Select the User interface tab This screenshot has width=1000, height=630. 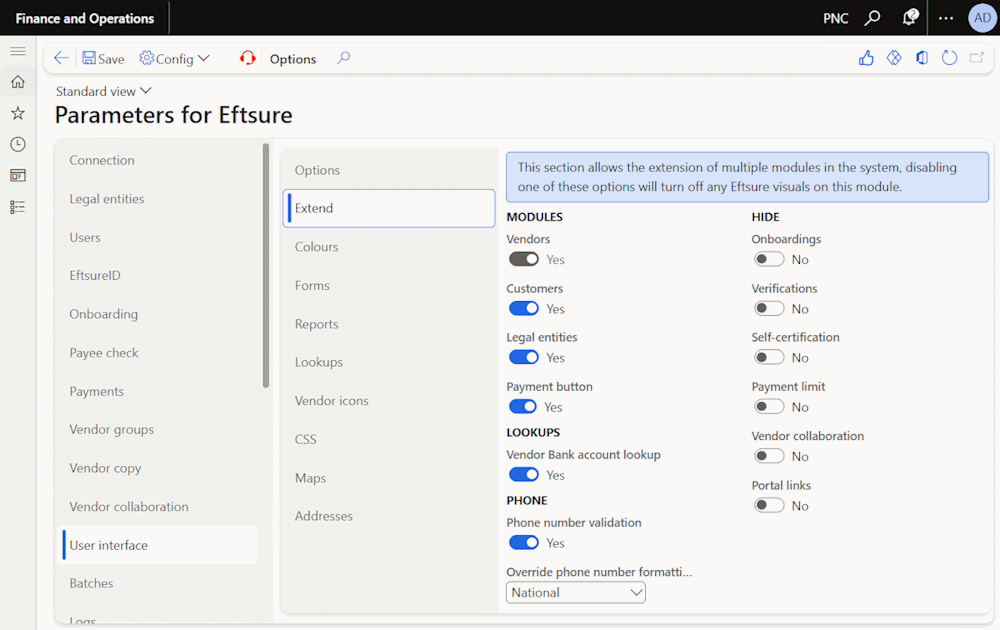(159, 545)
